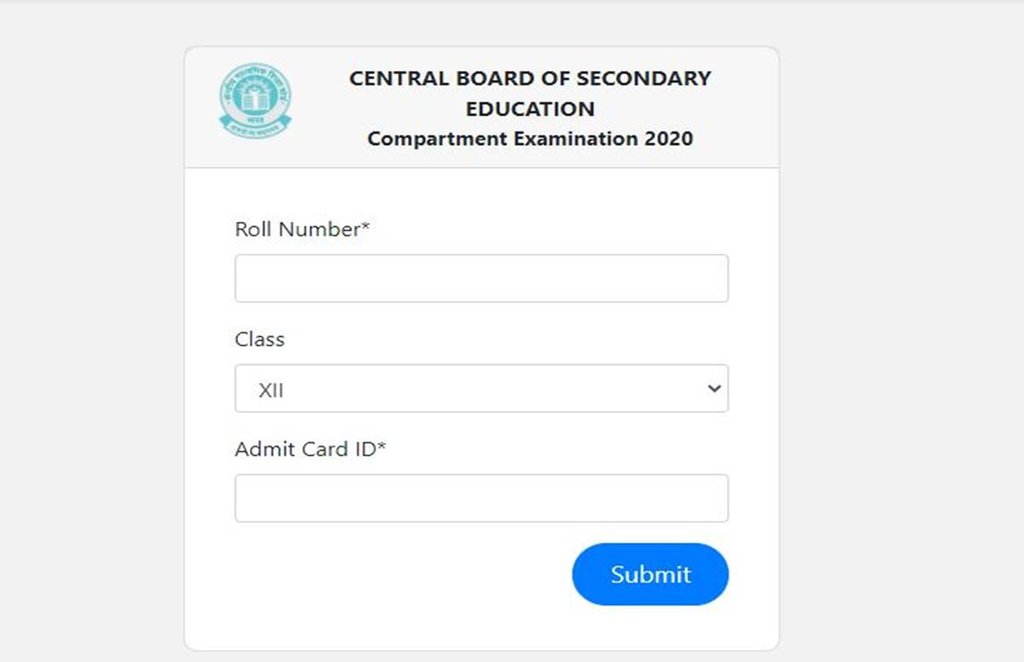Click the asterisk beside Roll Number
The width and height of the screenshot is (1024, 662).
tap(365, 227)
